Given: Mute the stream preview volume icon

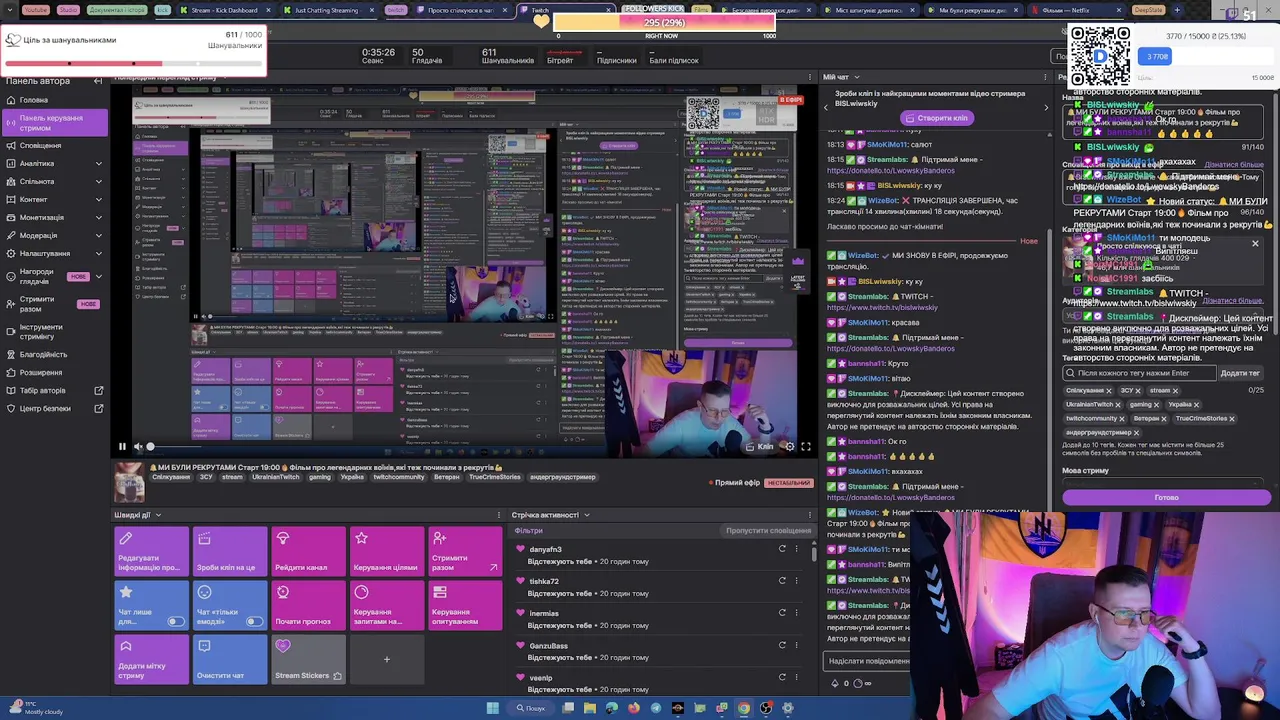Looking at the screenshot, I should point(138,447).
